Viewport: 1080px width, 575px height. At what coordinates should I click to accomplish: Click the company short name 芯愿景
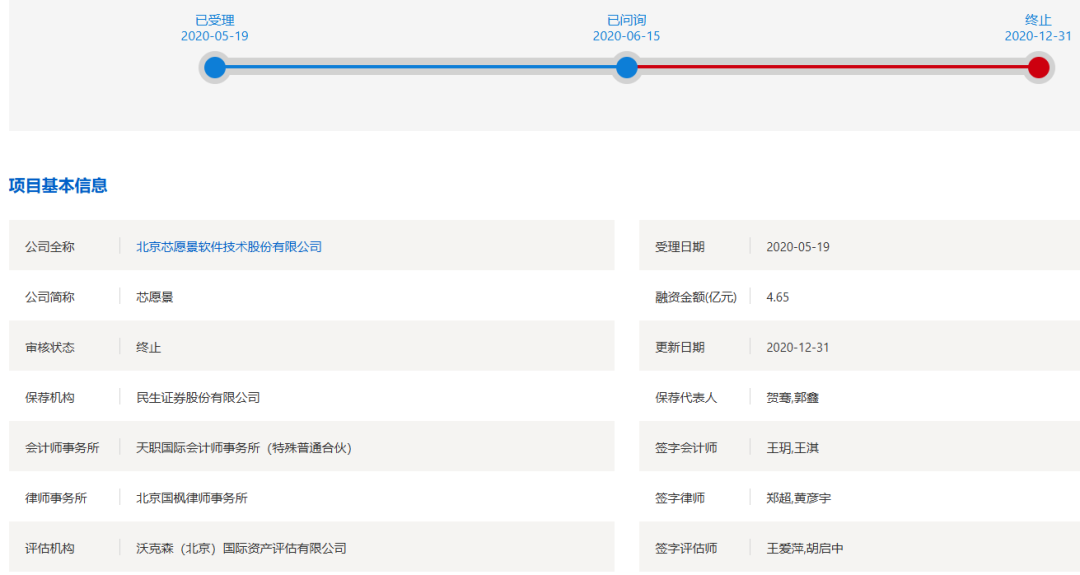point(154,297)
